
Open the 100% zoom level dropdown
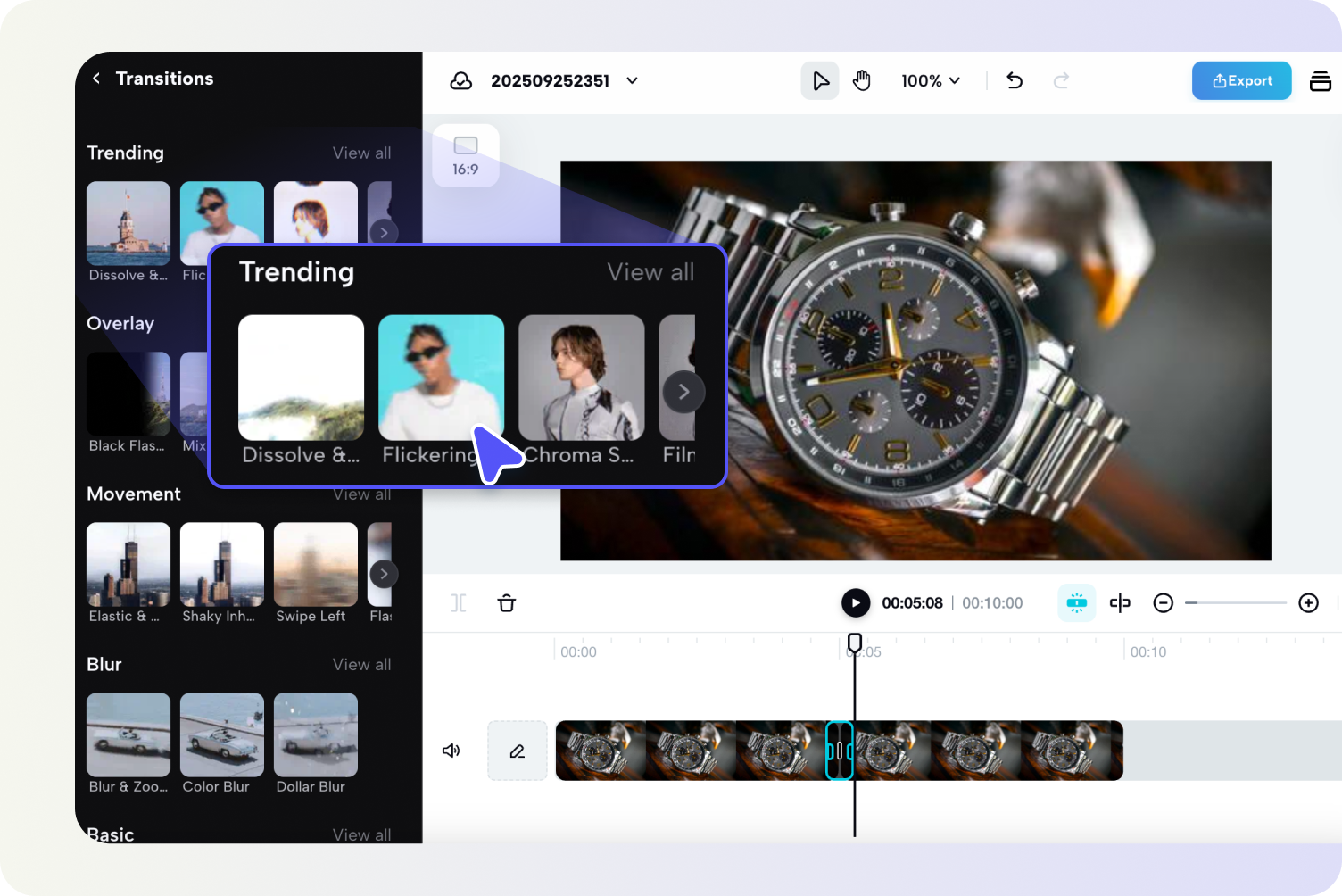coord(931,80)
